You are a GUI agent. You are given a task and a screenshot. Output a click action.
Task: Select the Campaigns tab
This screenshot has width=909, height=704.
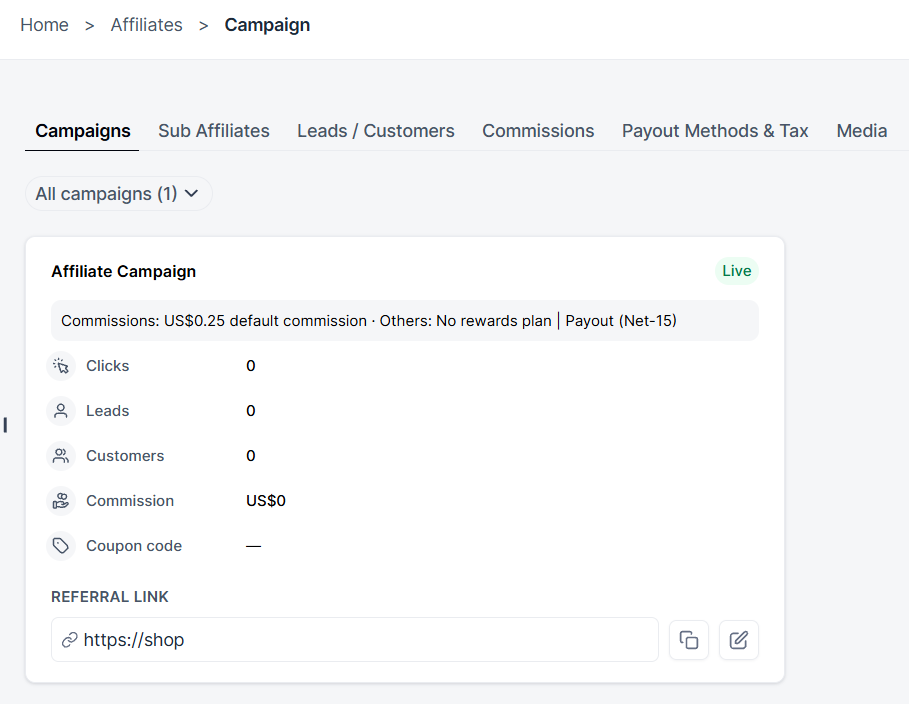pyautogui.click(x=82, y=131)
